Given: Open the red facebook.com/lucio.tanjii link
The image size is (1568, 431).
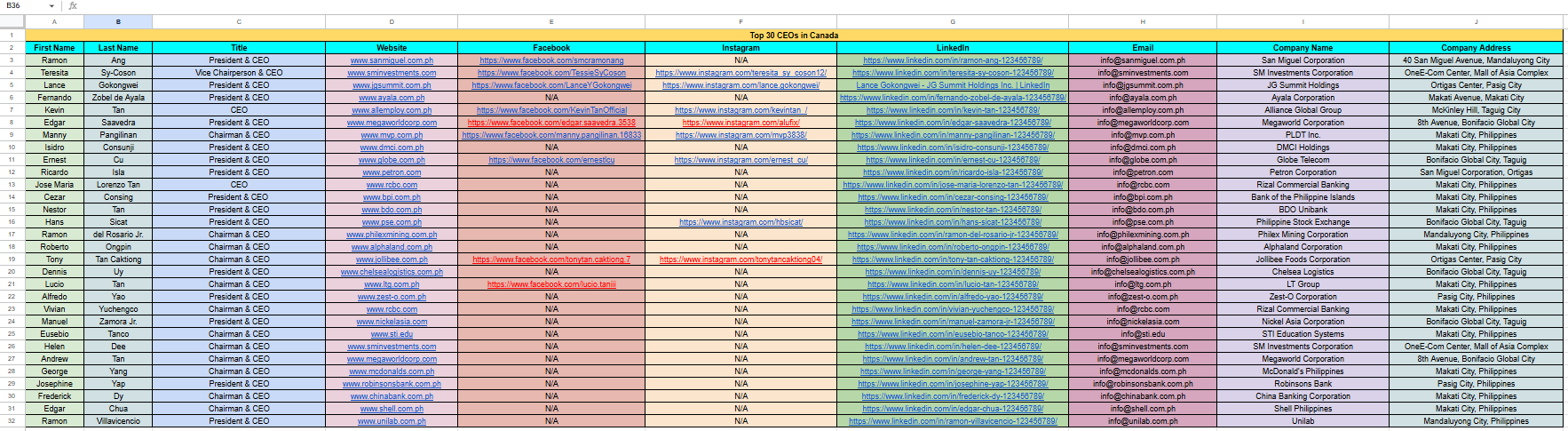Looking at the screenshot, I should (x=551, y=284).
